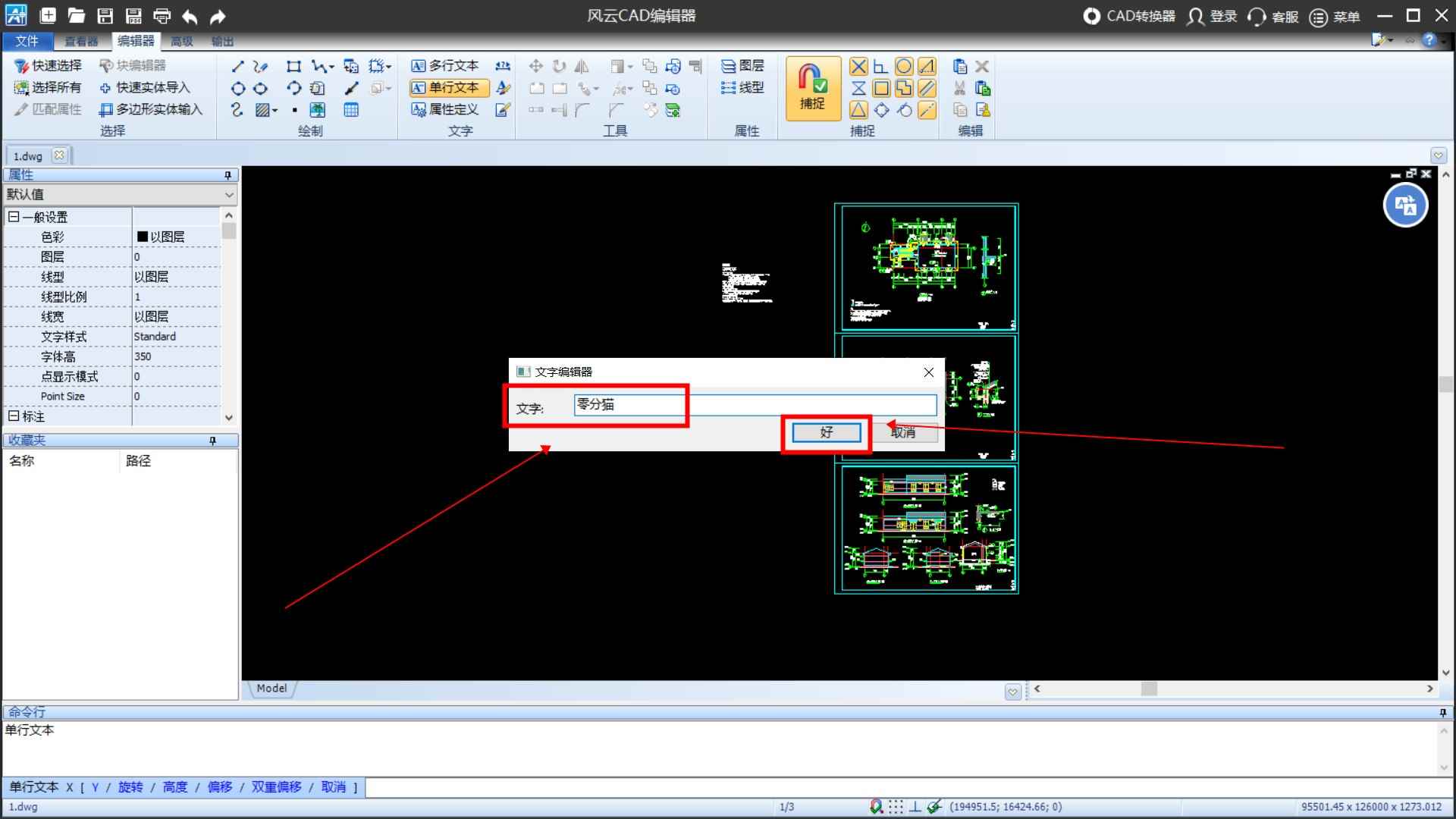
Task: Collapse the dimension (标注) section
Action: (13, 416)
